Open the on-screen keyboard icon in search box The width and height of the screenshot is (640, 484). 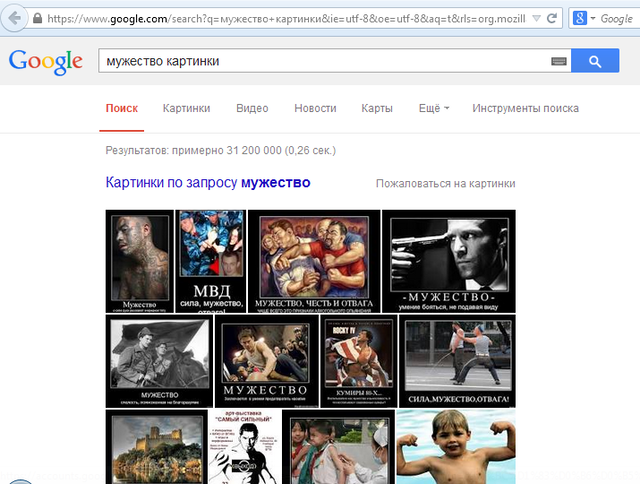click(x=558, y=61)
